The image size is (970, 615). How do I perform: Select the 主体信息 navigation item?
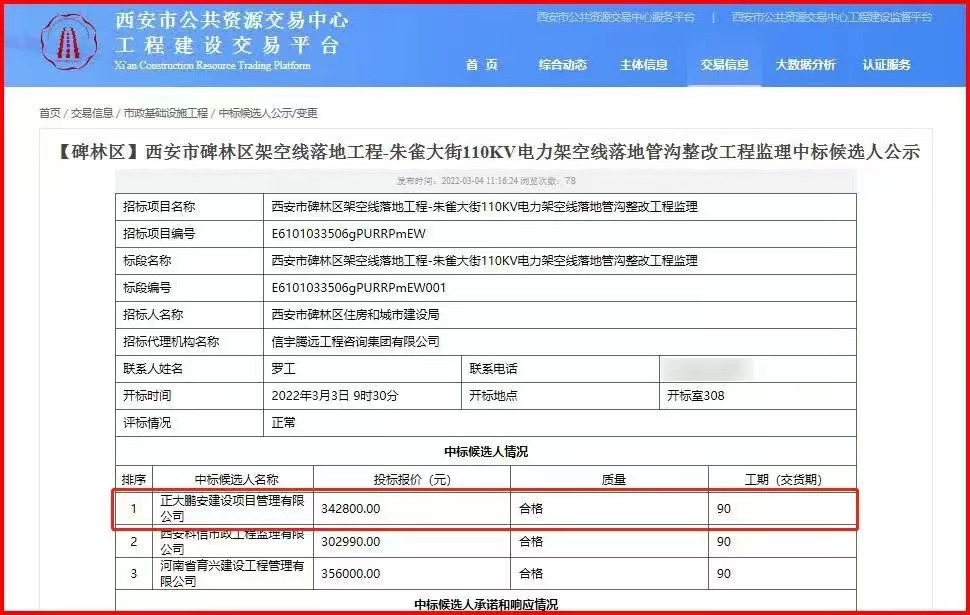643,65
